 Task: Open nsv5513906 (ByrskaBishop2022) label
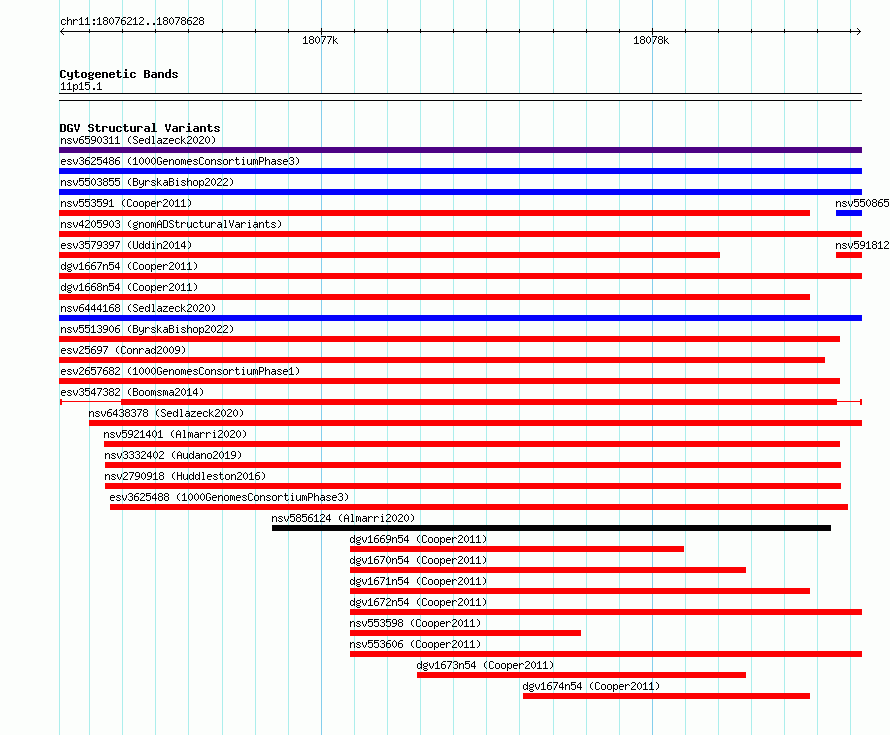click(147, 329)
